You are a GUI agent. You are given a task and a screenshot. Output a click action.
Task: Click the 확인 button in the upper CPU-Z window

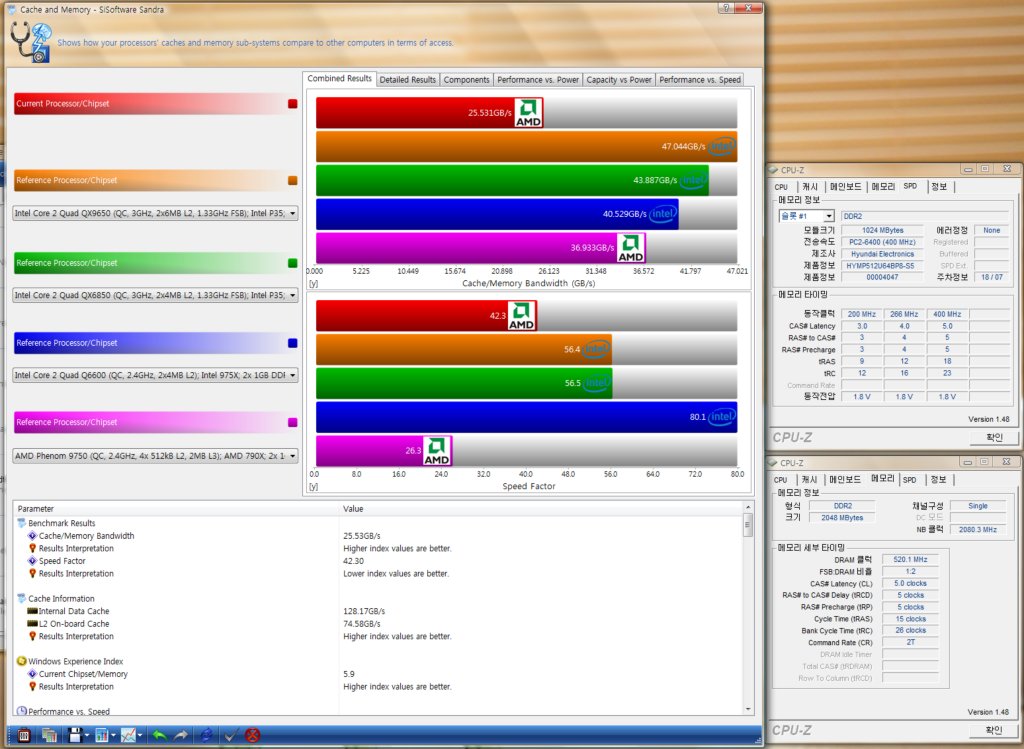(x=994, y=437)
